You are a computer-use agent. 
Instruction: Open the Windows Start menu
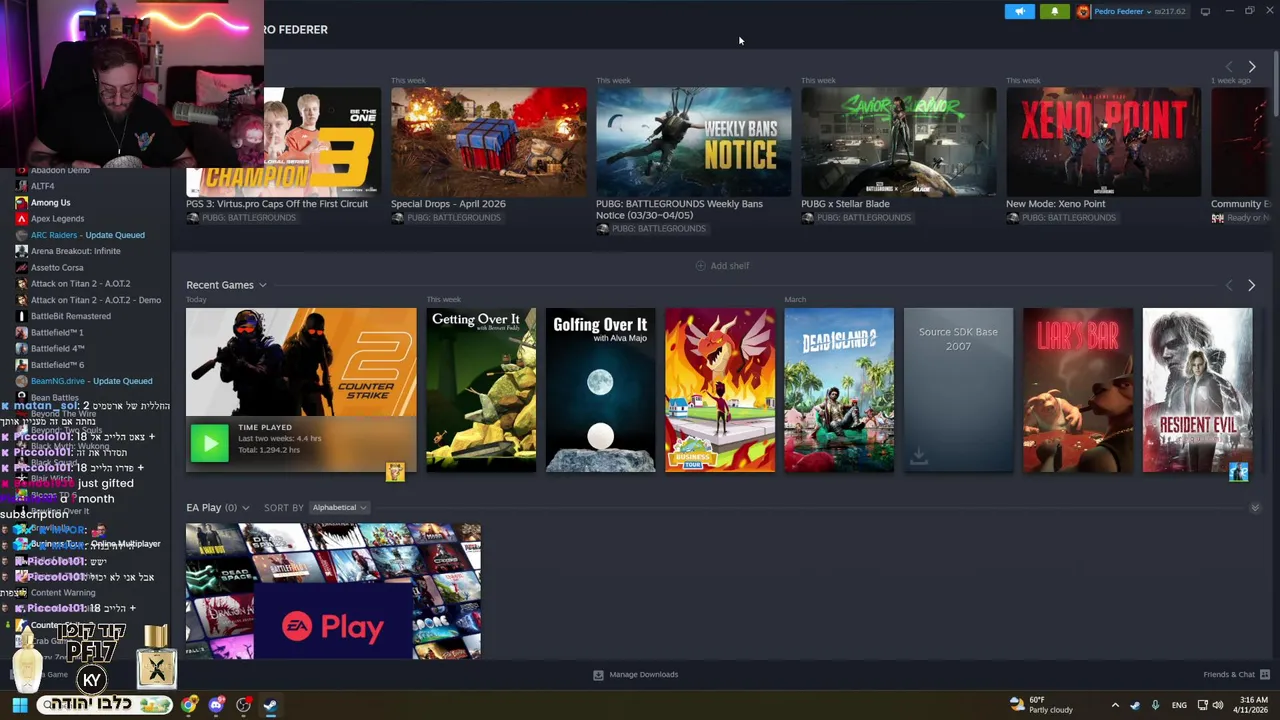coord(19,705)
